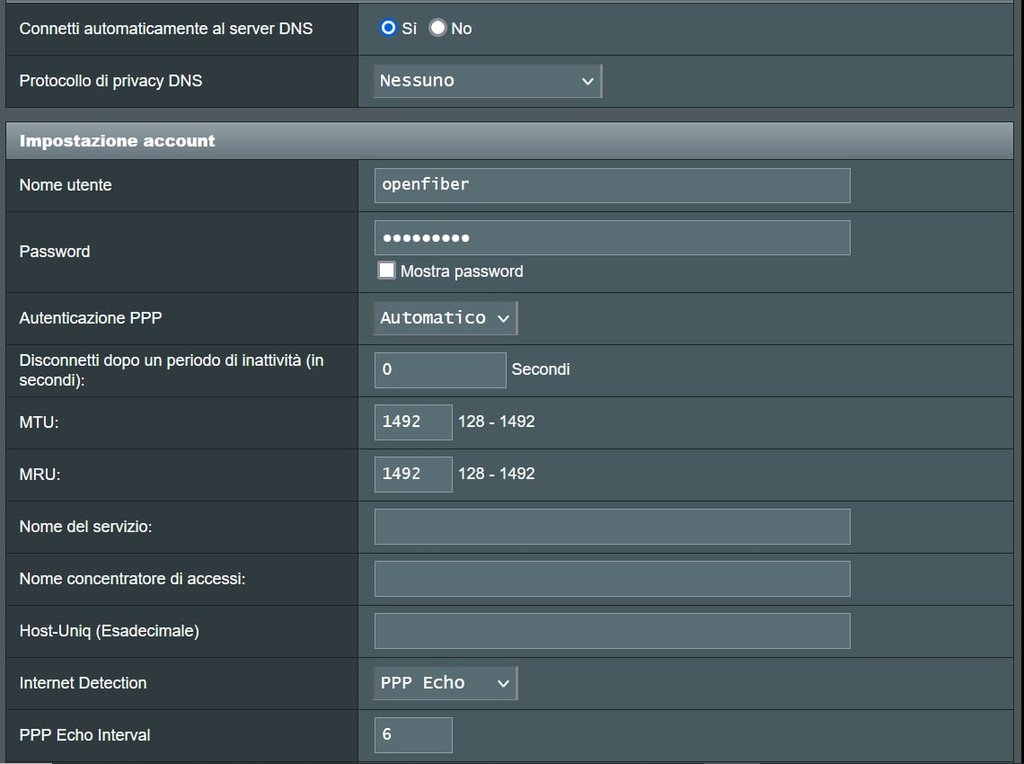Select the MTU value field
The image size is (1024, 764).
[413, 422]
